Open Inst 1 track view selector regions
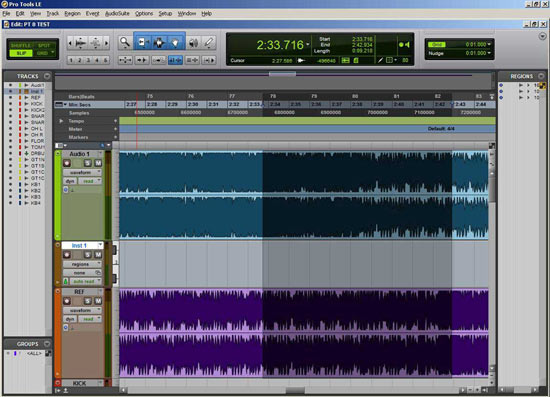 click(x=82, y=264)
